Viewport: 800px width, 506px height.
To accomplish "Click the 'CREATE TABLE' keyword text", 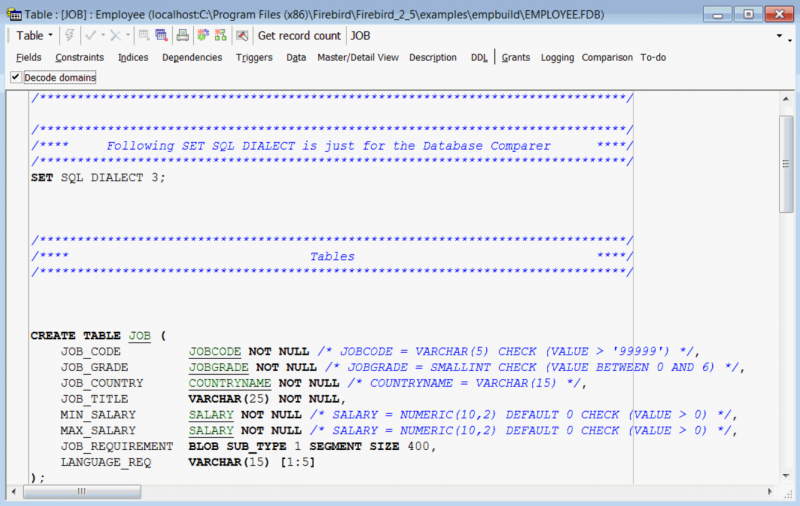I will pyautogui.click(x=76, y=336).
